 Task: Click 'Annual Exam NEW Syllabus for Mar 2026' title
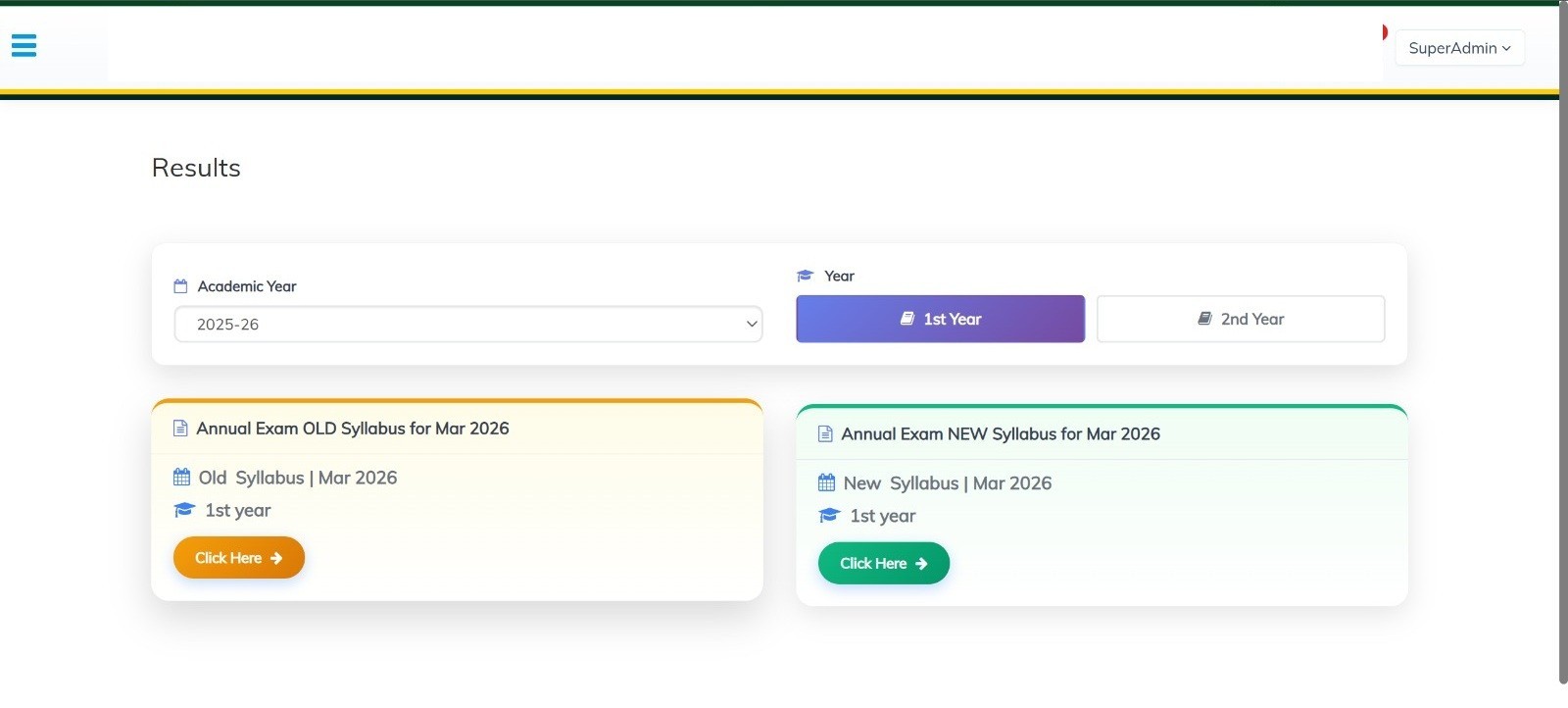click(x=1001, y=433)
